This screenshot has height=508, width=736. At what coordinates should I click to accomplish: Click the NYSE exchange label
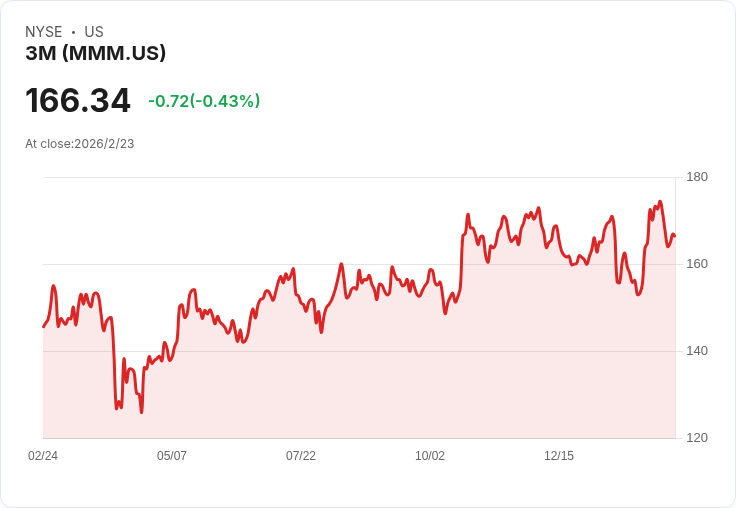click(43, 32)
